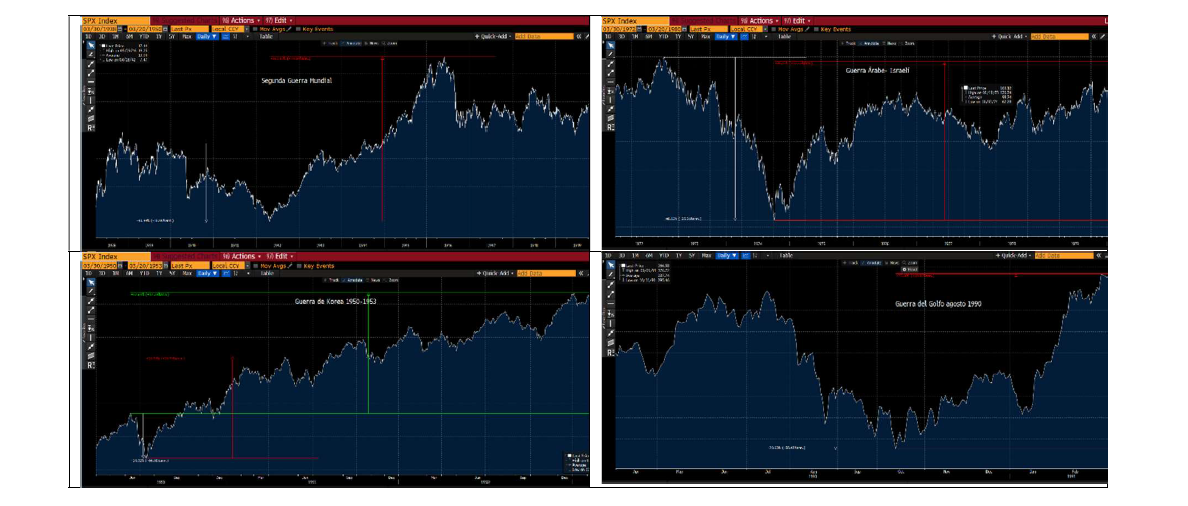Click the line chart type icon in Korea war chart

click(227, 273)
